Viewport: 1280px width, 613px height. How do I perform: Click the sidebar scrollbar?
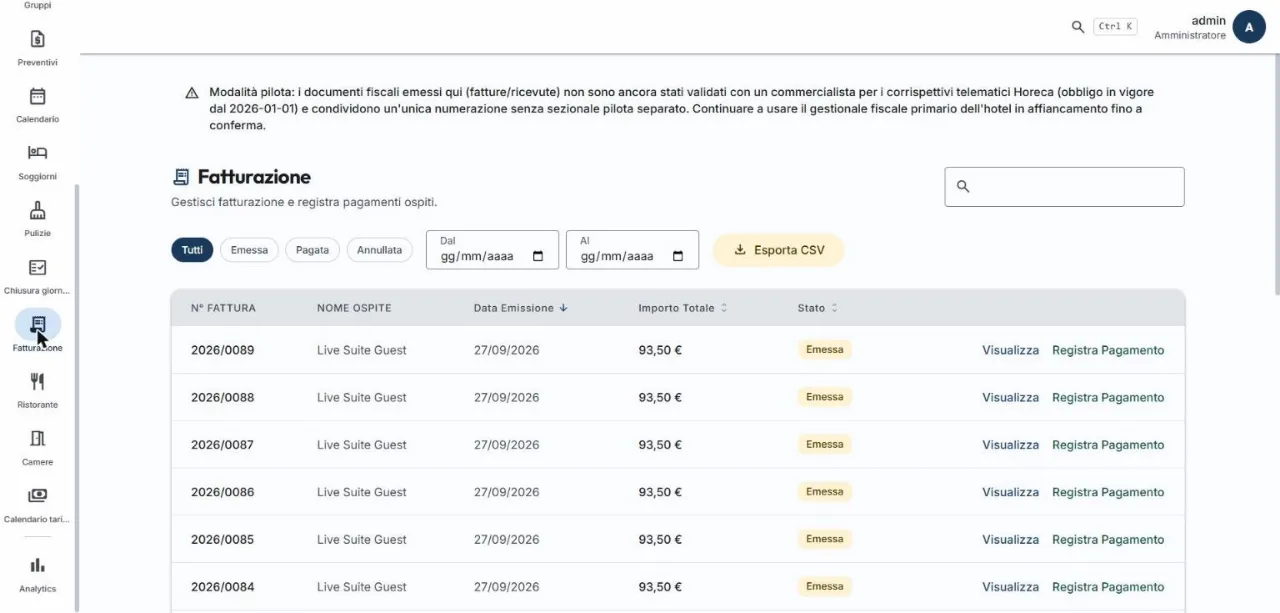coord(77,397)
